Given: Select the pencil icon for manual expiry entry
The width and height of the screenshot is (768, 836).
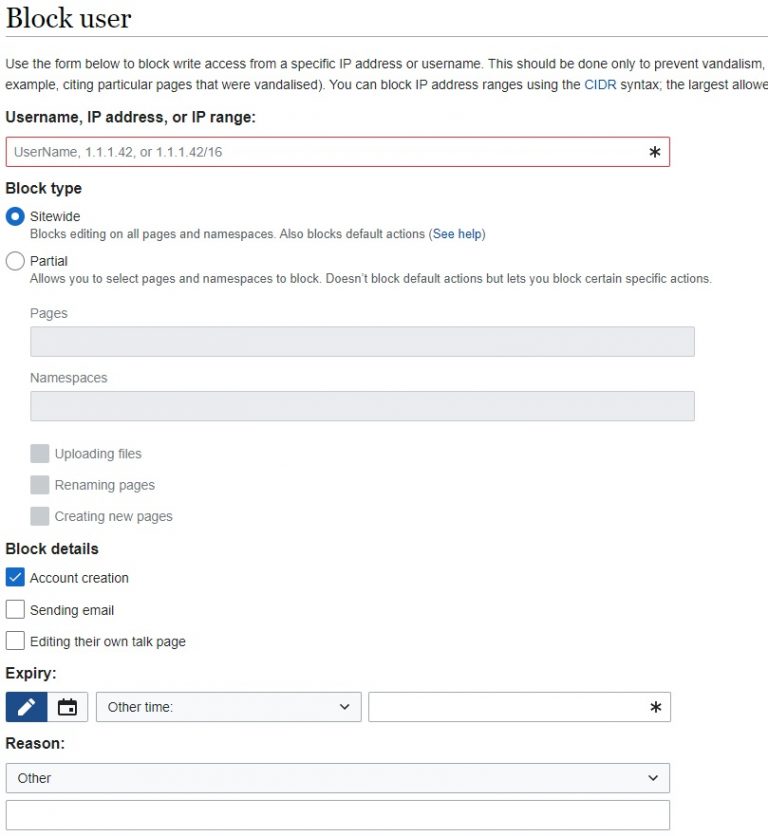Looking at the screenshot, I should point(25,707).
